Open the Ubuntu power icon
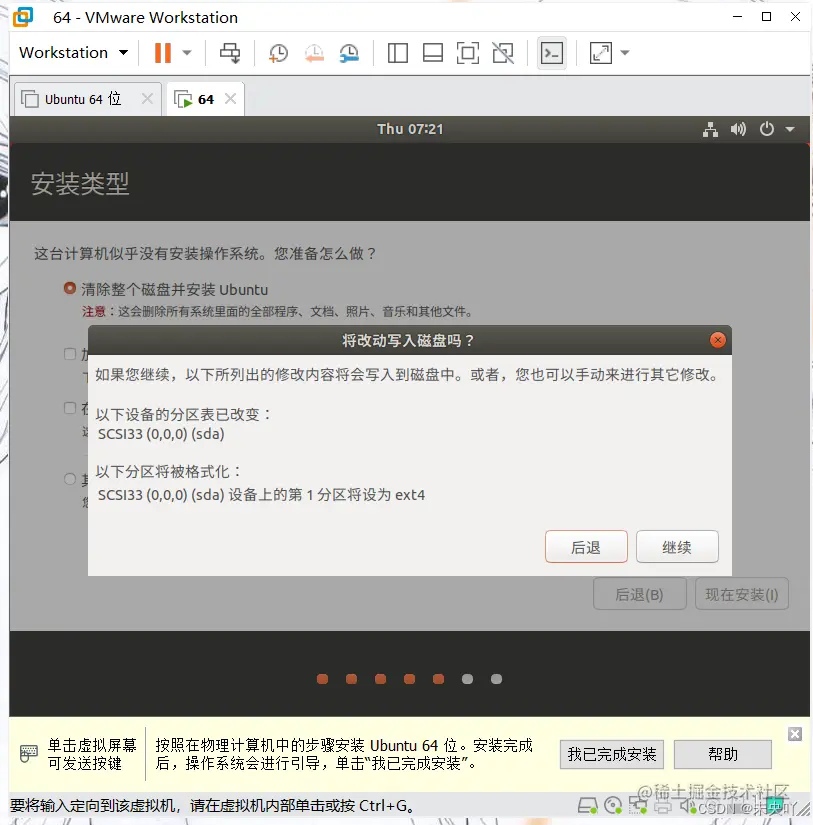813x825 pixels. point(766,129)
